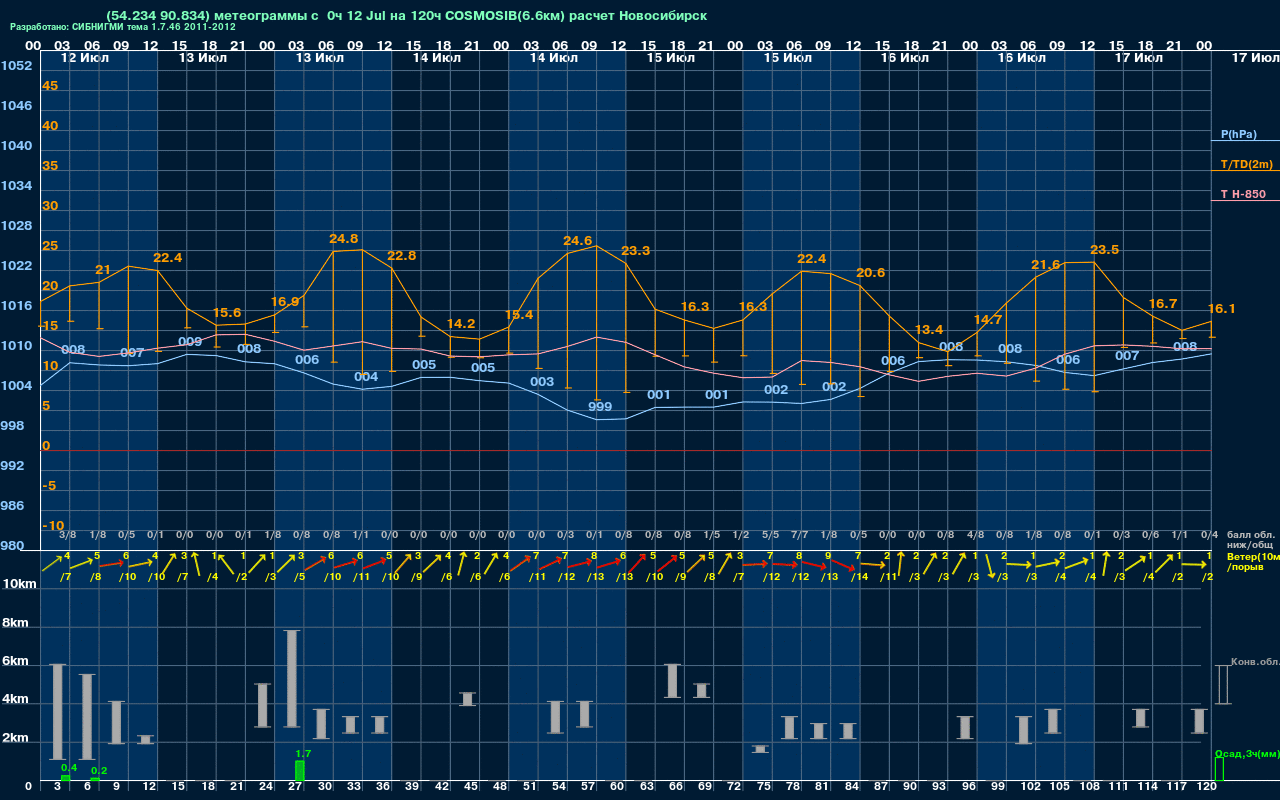Click the Конв.обл. legend label
The image size is (1280, 800).
[x=1254, y=662]
